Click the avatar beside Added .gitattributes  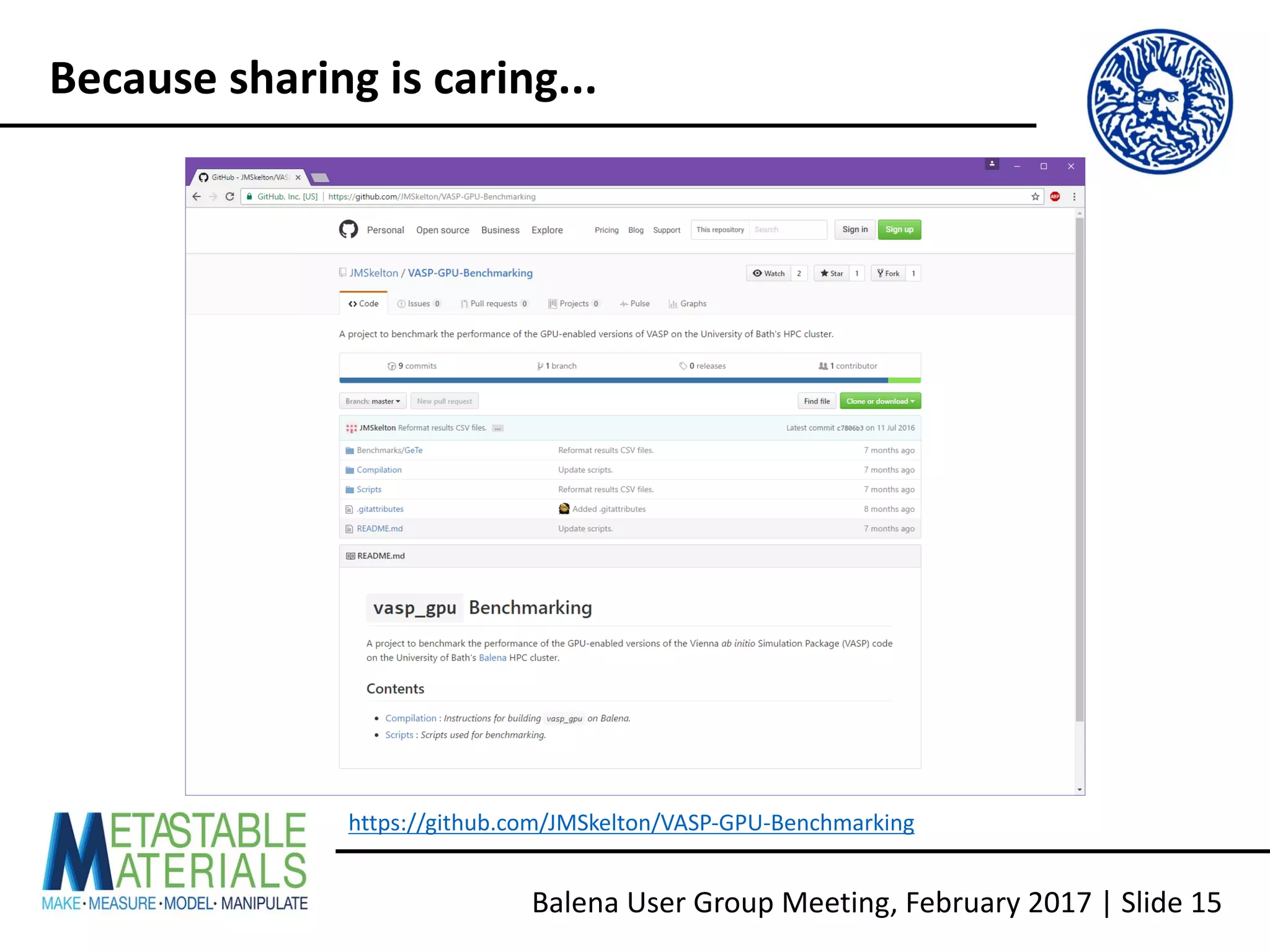(564, 509)
